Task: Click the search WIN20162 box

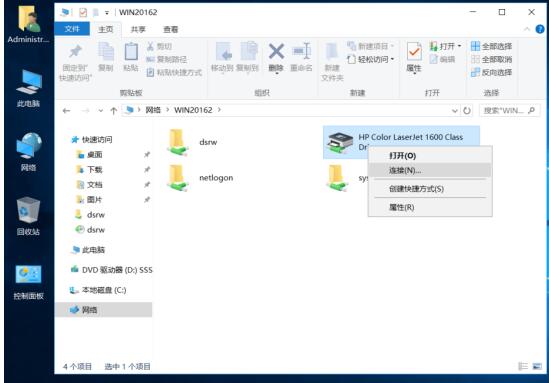Action: tap(509, 111)
